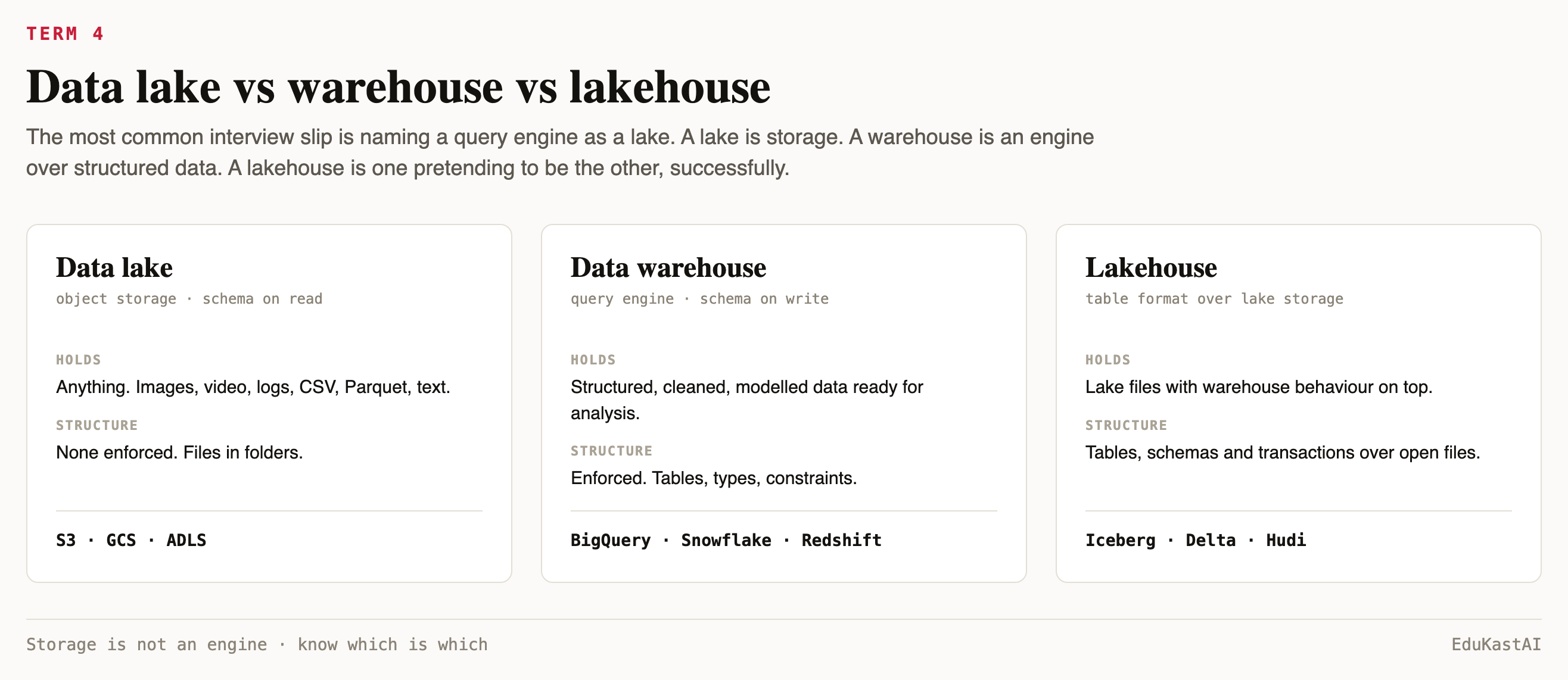Select 'table format over lake storage' subtitle
Image resolution: width=1568 pixels, height=680 pixels.
[x=1214, y=299]
